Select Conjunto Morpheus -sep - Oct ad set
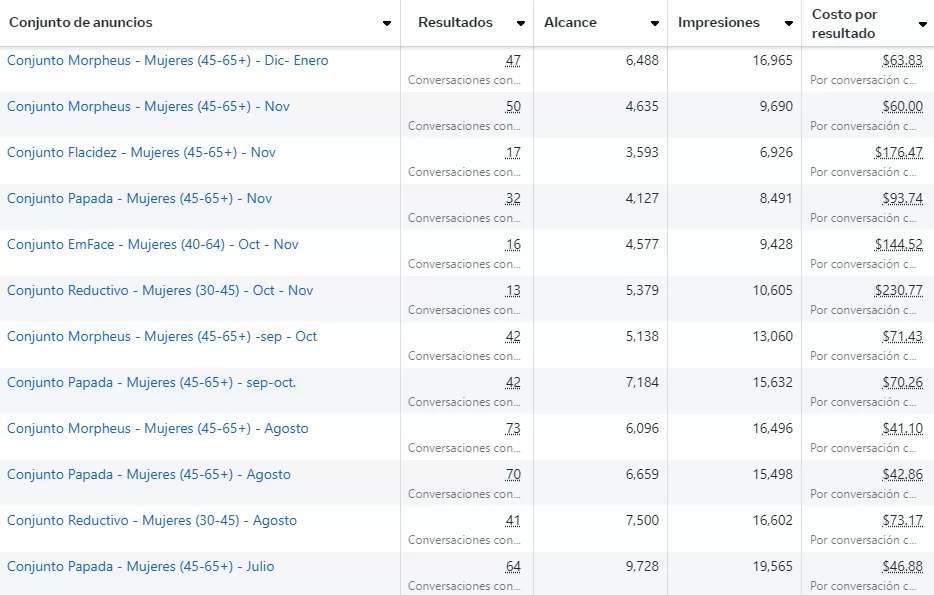 (x=162, y=337)
